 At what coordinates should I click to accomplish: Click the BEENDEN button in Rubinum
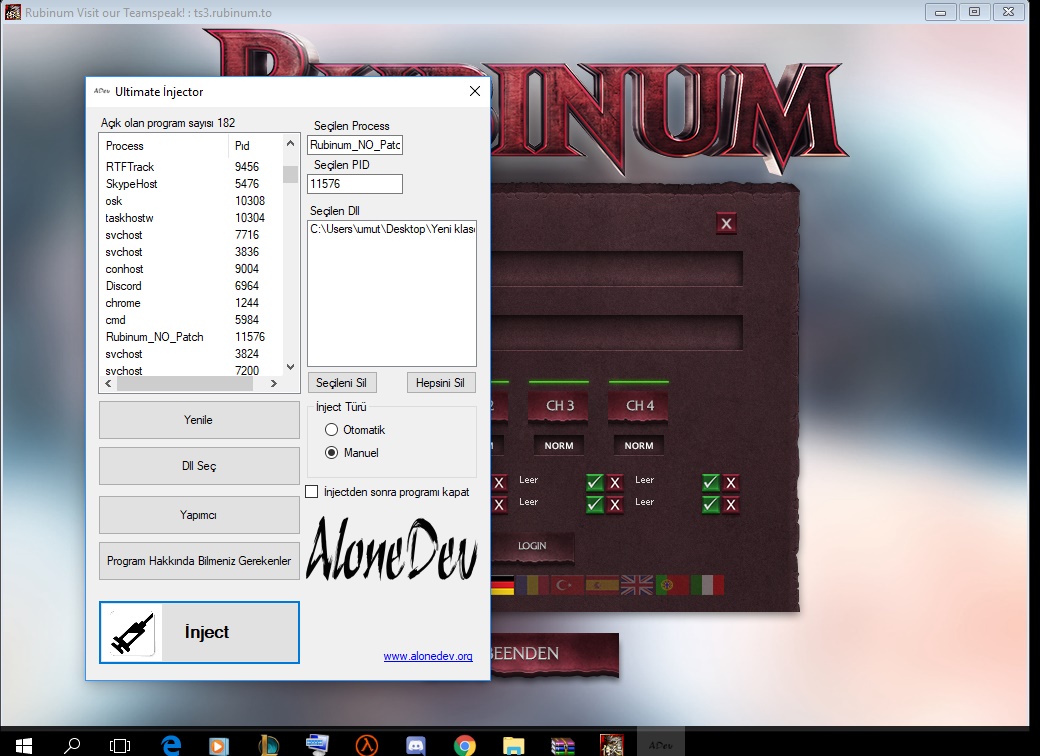click(554, 653)
